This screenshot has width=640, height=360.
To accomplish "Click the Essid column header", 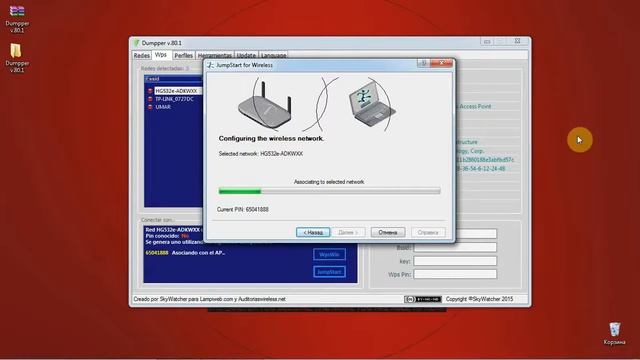I will pos(173,79).
